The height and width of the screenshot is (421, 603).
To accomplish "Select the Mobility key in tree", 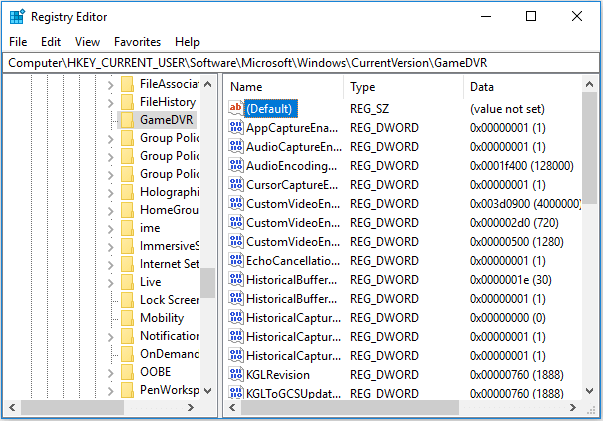I will (x=162, y=318).
